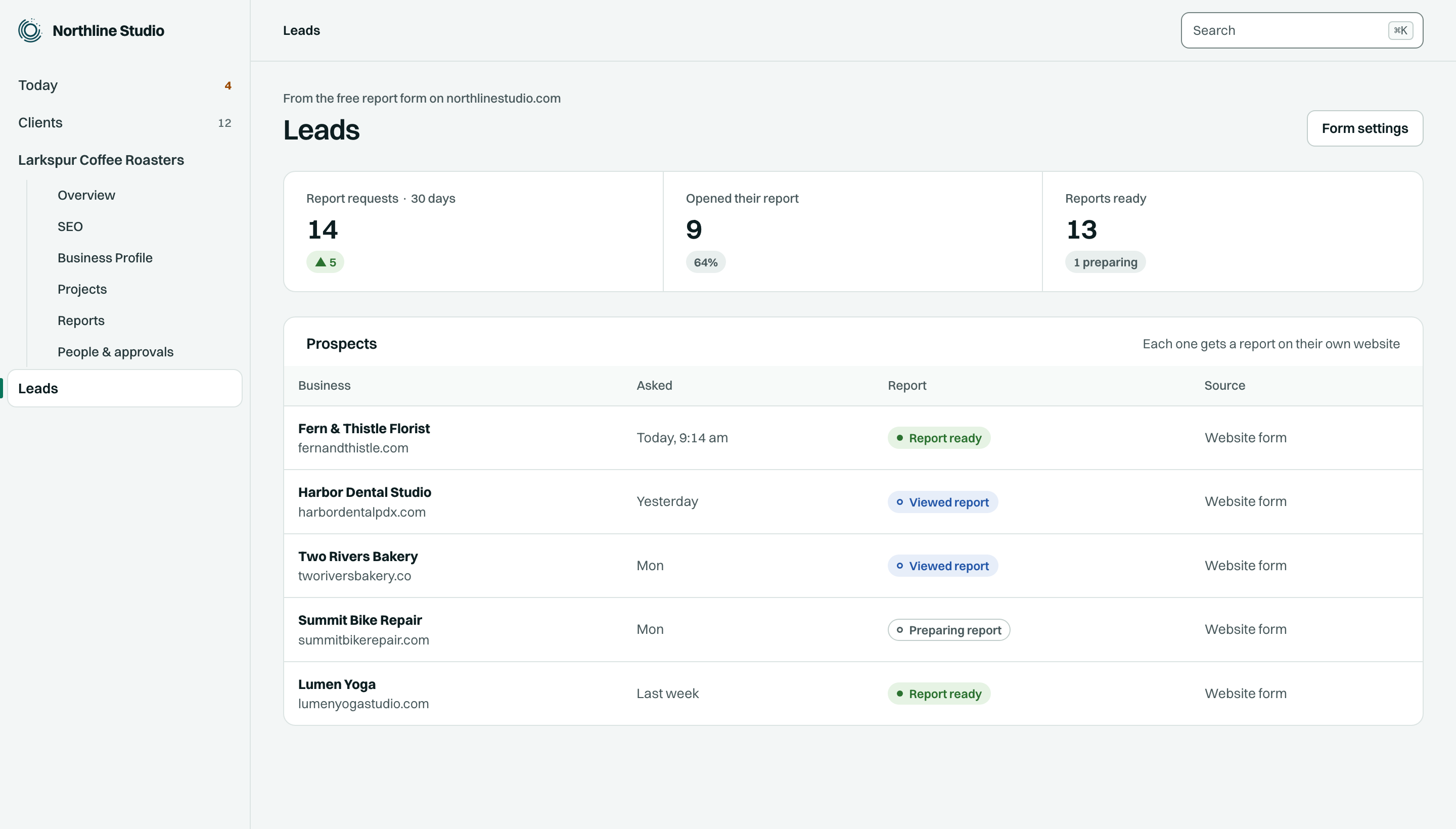Click the '1 preparing' badge
The image size is (1456, 829).
click(1105, 262)
